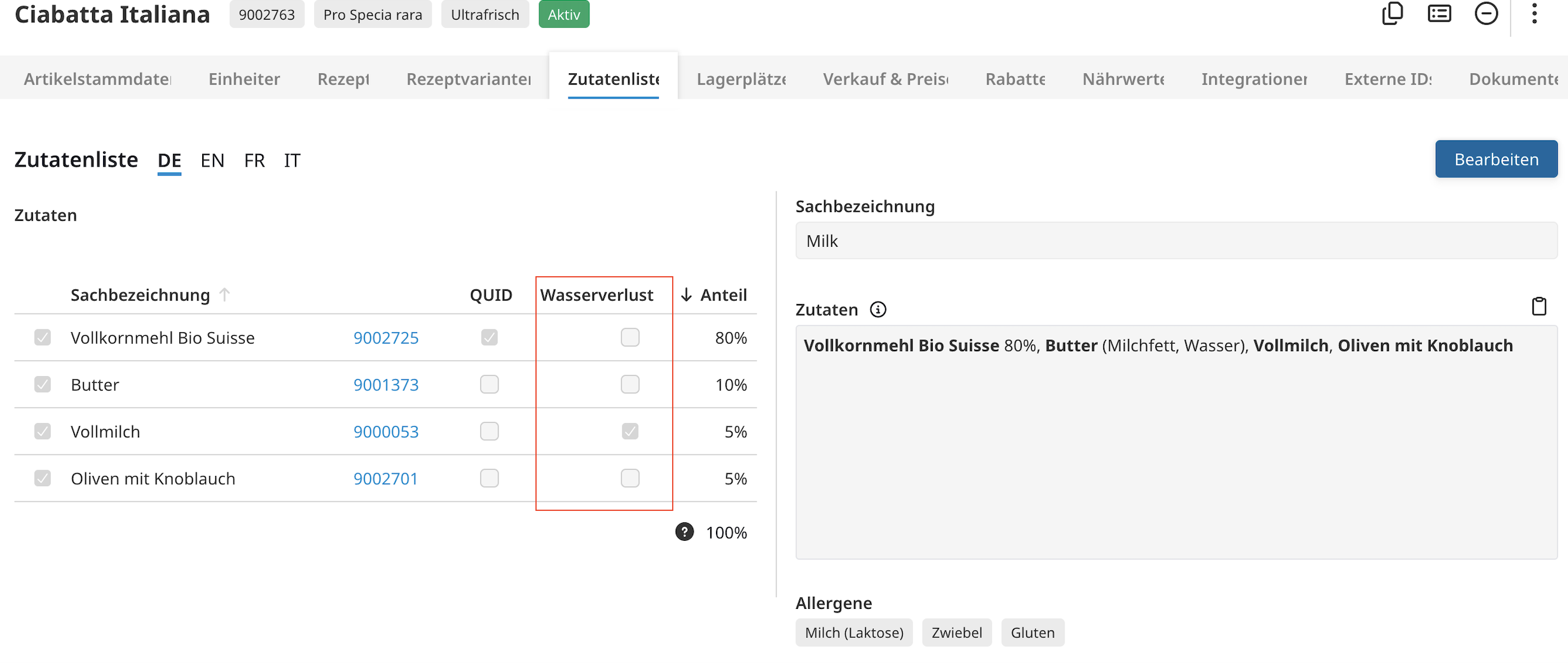
Task: Open the list view icon in header
Action: click(1439, 13)
